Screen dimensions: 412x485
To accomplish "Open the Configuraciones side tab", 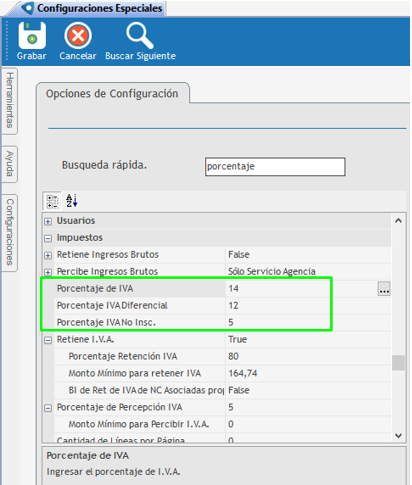I will pos(10,232).
